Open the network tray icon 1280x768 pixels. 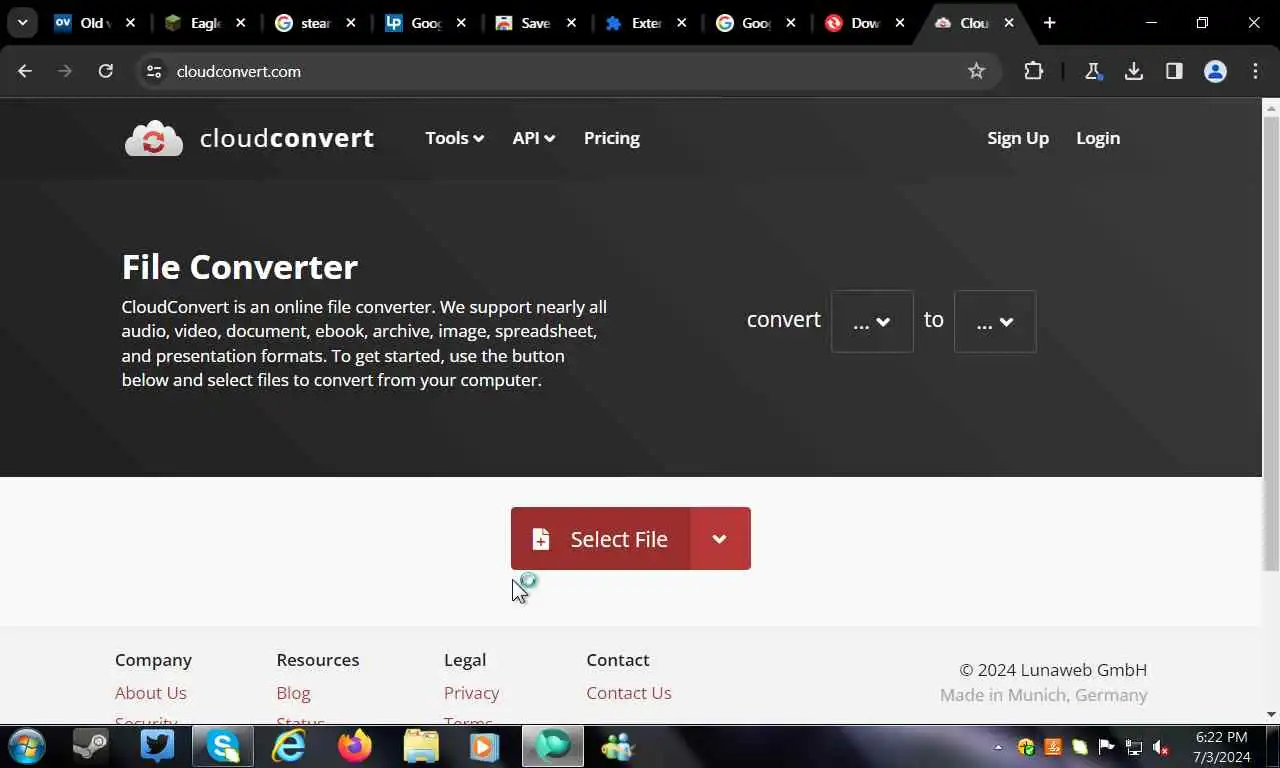point(1134,747)
